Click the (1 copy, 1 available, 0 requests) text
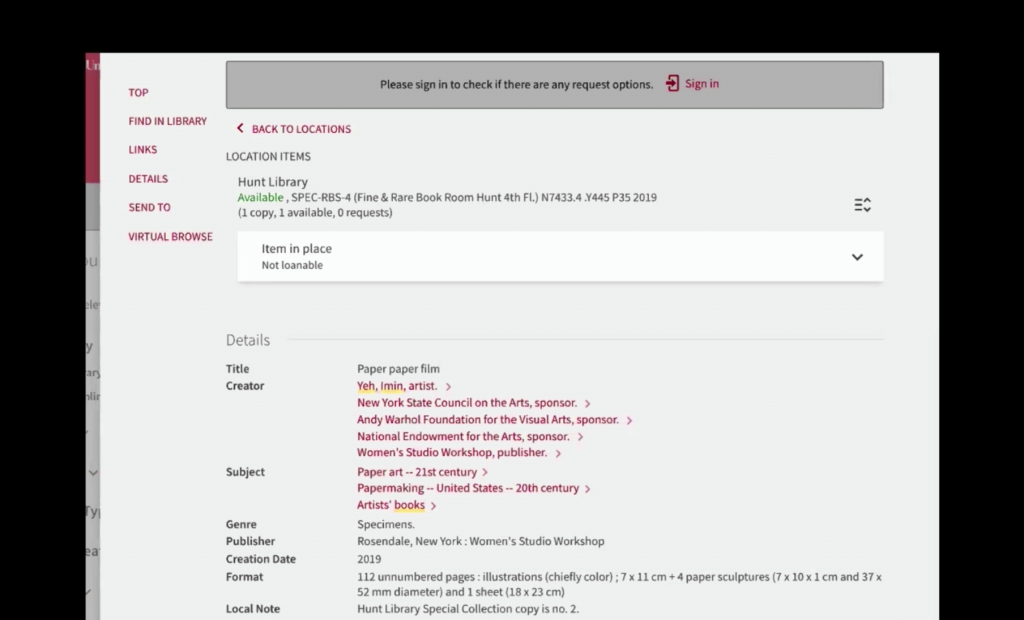This screenshot has height=620, width=1024. click(315, 213)
